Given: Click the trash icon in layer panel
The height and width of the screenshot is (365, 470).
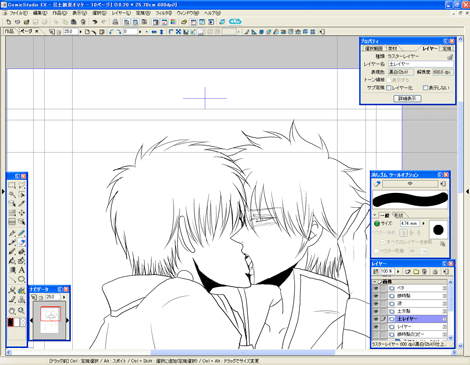Looking at the screenshot, I should click(424, 272).
